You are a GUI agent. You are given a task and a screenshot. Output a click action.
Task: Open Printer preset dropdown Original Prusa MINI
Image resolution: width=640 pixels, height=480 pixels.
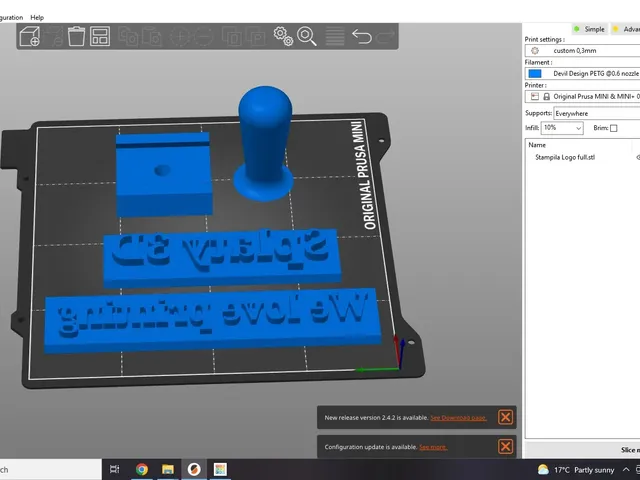[x=582, y=96]
